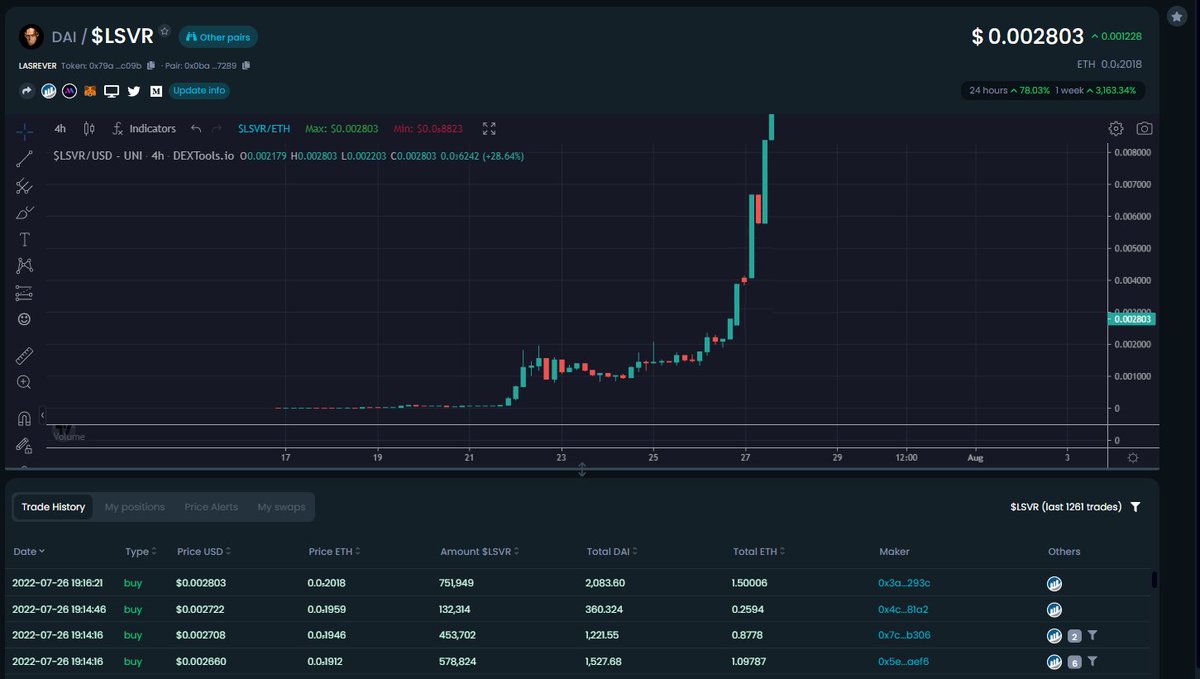
Task: Sort trades by Type column
Action: coord(140,552)
